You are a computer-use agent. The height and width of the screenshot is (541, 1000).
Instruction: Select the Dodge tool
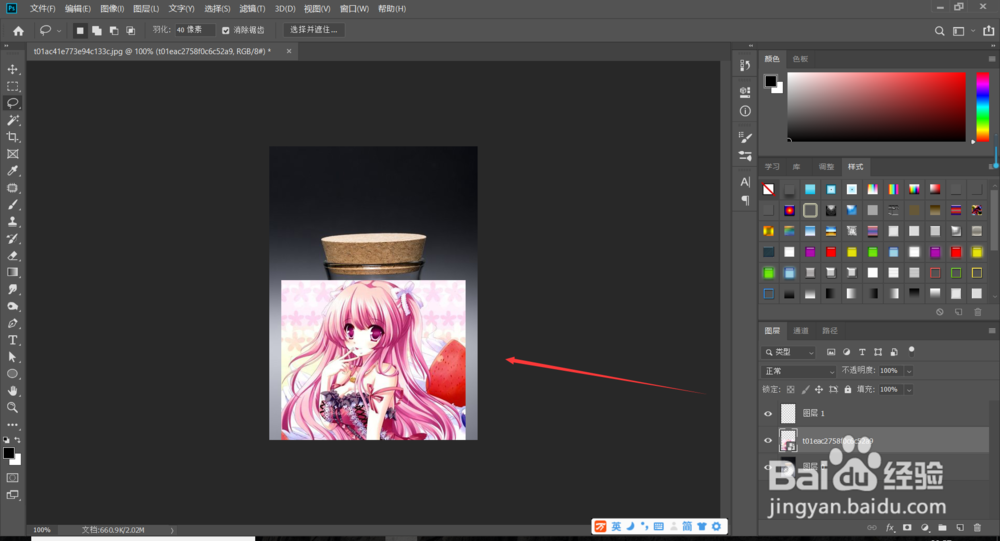[12, 306]
